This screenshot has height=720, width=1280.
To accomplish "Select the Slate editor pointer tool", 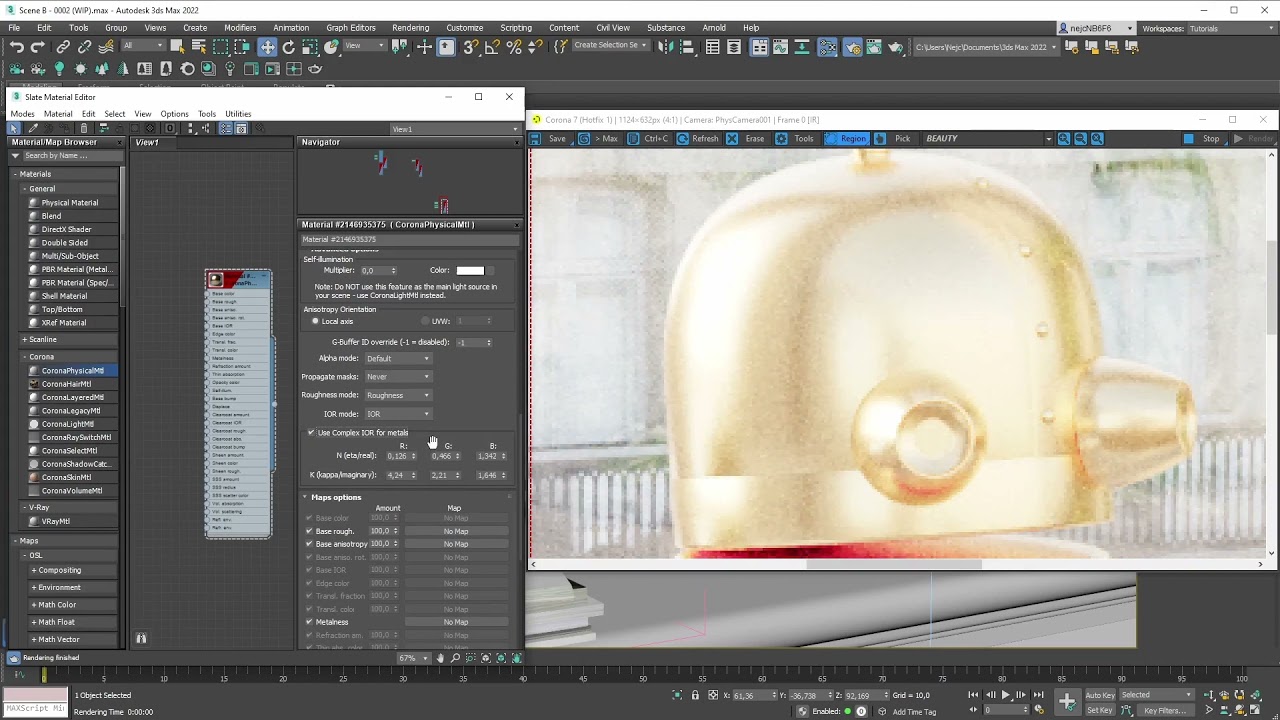I will click(x=14, y=128).
